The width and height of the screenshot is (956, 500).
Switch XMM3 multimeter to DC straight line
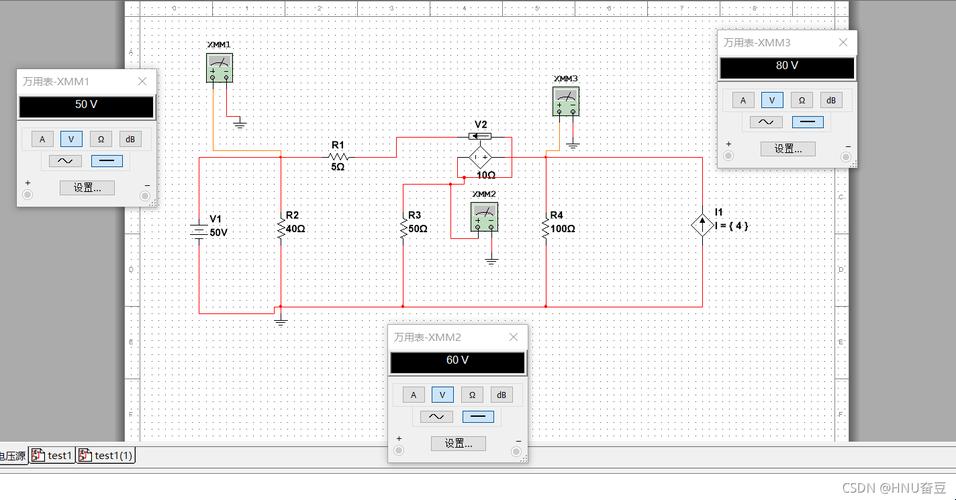click(x=808, y=122)
